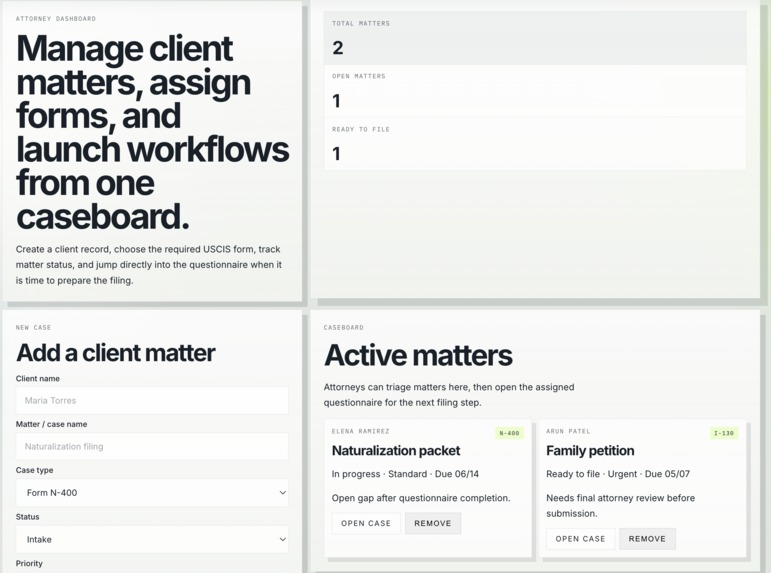The height and width of the screenshot is (573, 771).
Task: Expand the Status dropdown set to Intake
Action: click(x=152, y=540)
